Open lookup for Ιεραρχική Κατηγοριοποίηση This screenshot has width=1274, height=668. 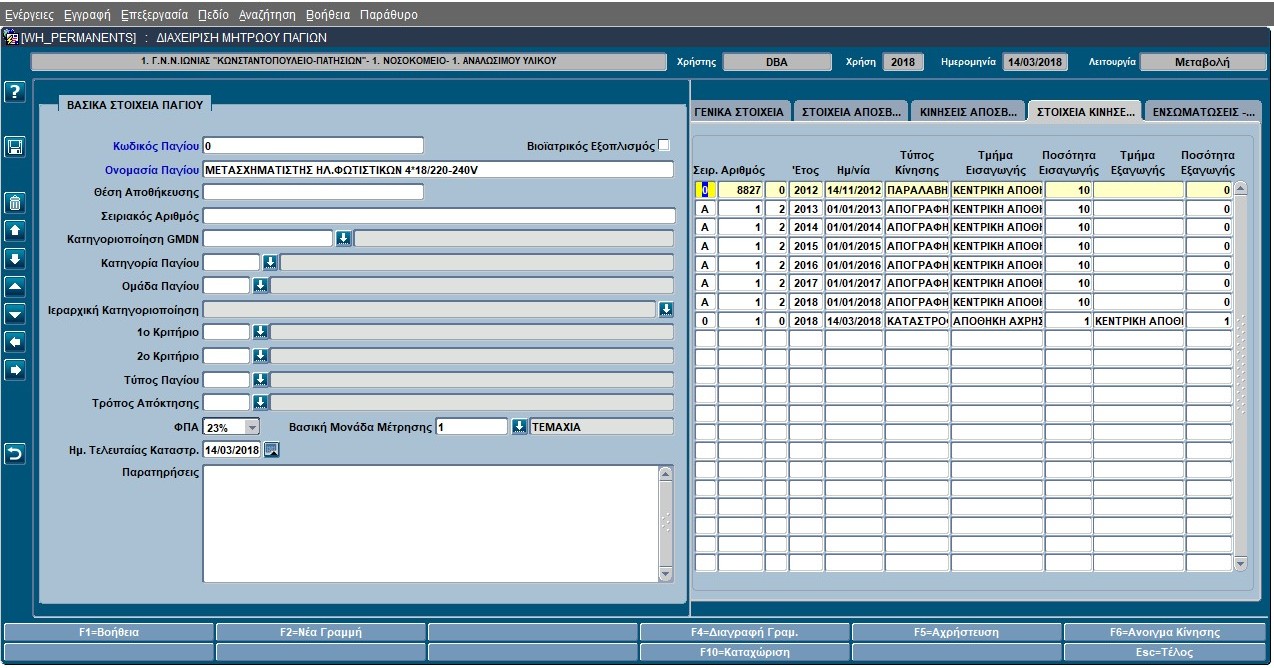pyautogui.click(x=666, y=310)
